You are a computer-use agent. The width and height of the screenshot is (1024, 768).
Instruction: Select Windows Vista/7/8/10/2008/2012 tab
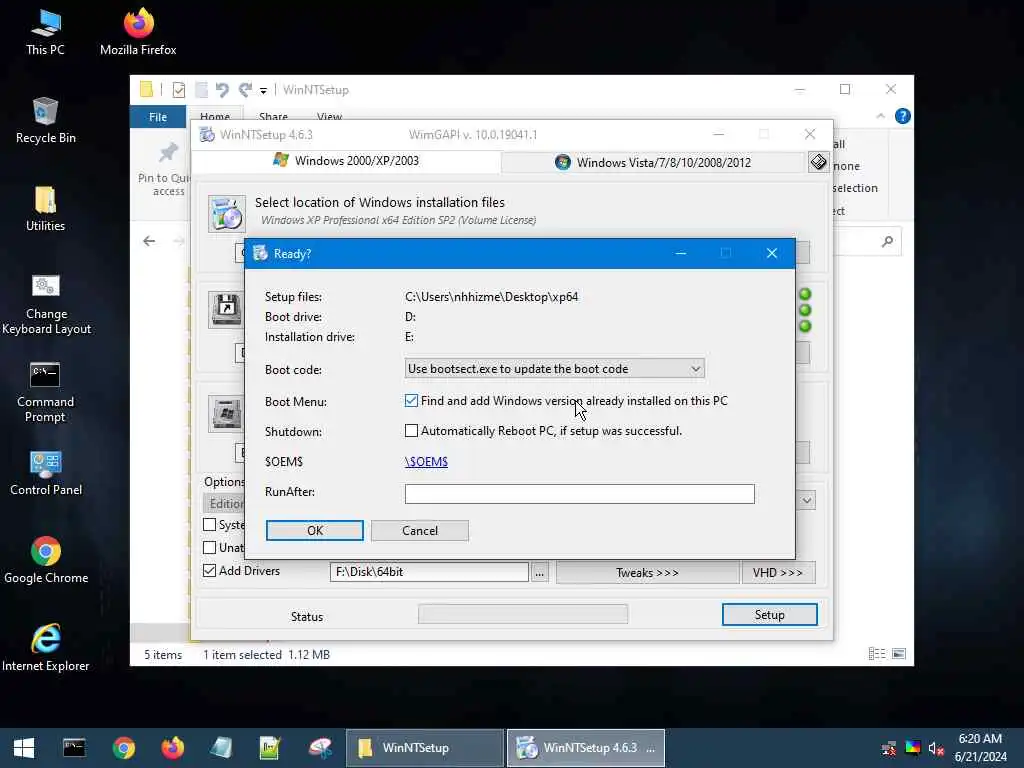point(653,162)
